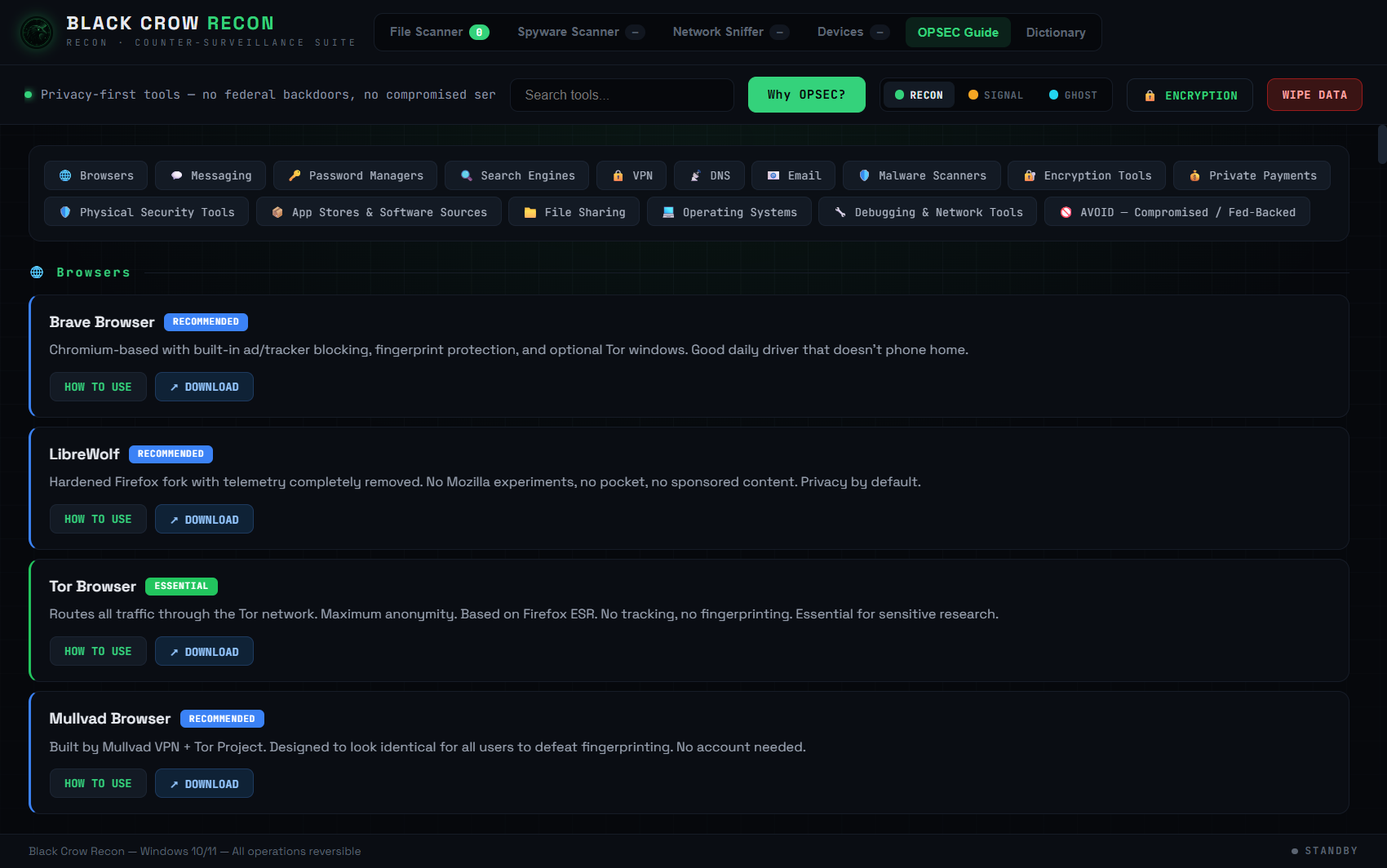Image resolution: width=1387 pixels, height=868 pixels.
Task: Download Mullvad Browser
Action: [x=204, y=783]
